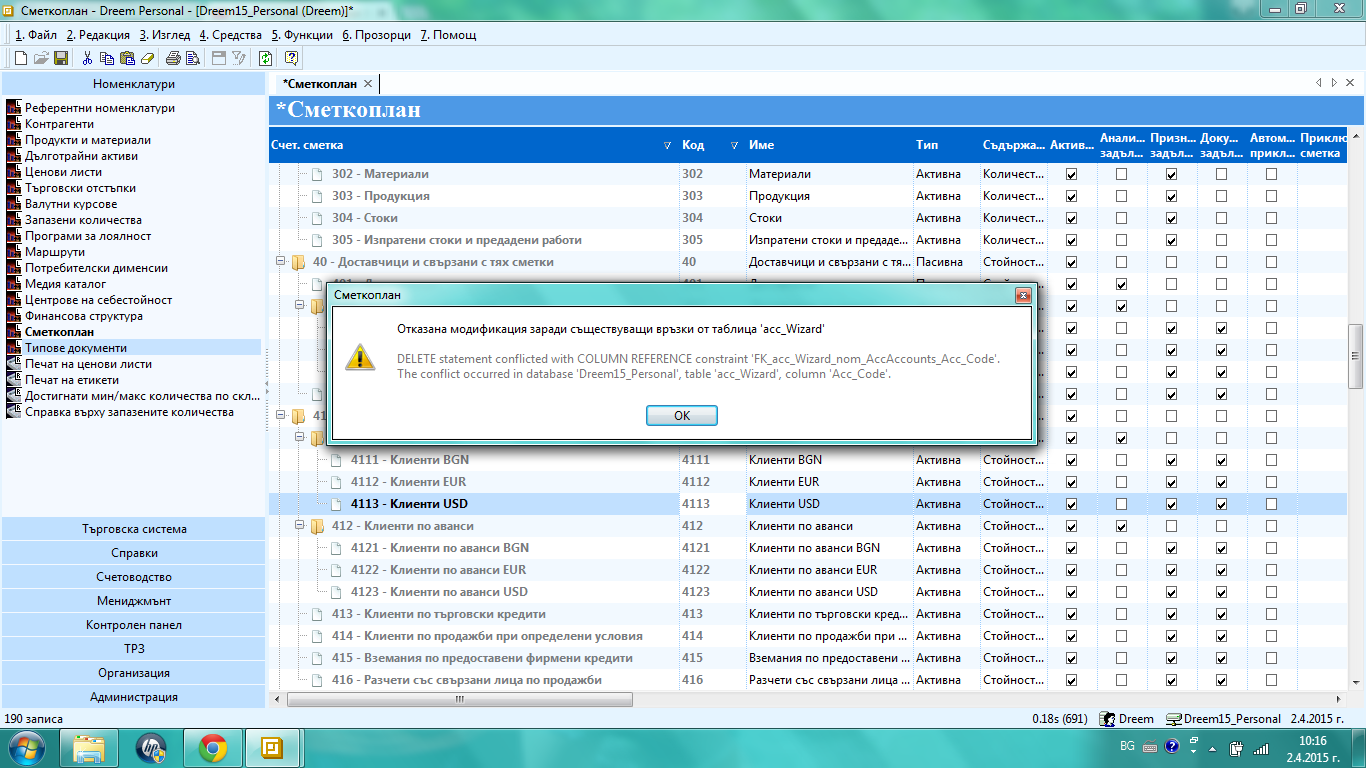Click the tab strip left arrow
The height and width of the screenshot is (768, 1366).
tap(1319, 84)
